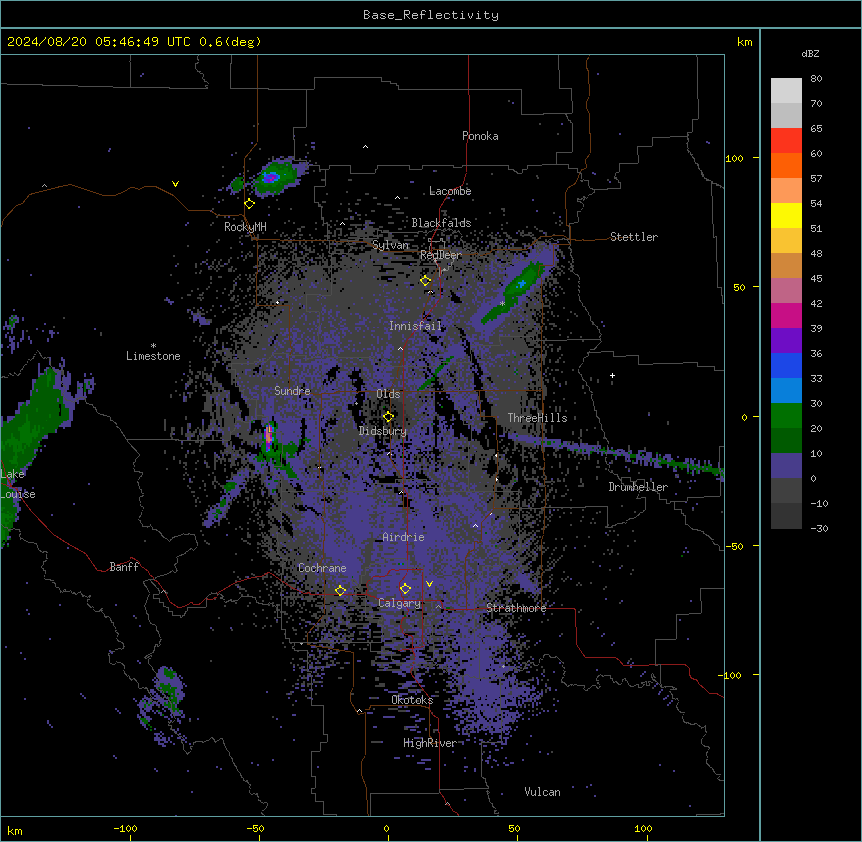Click the yellow diamond marker under Cochrane
Viewport: 862px width, 842px height.
tap(340, 590)
